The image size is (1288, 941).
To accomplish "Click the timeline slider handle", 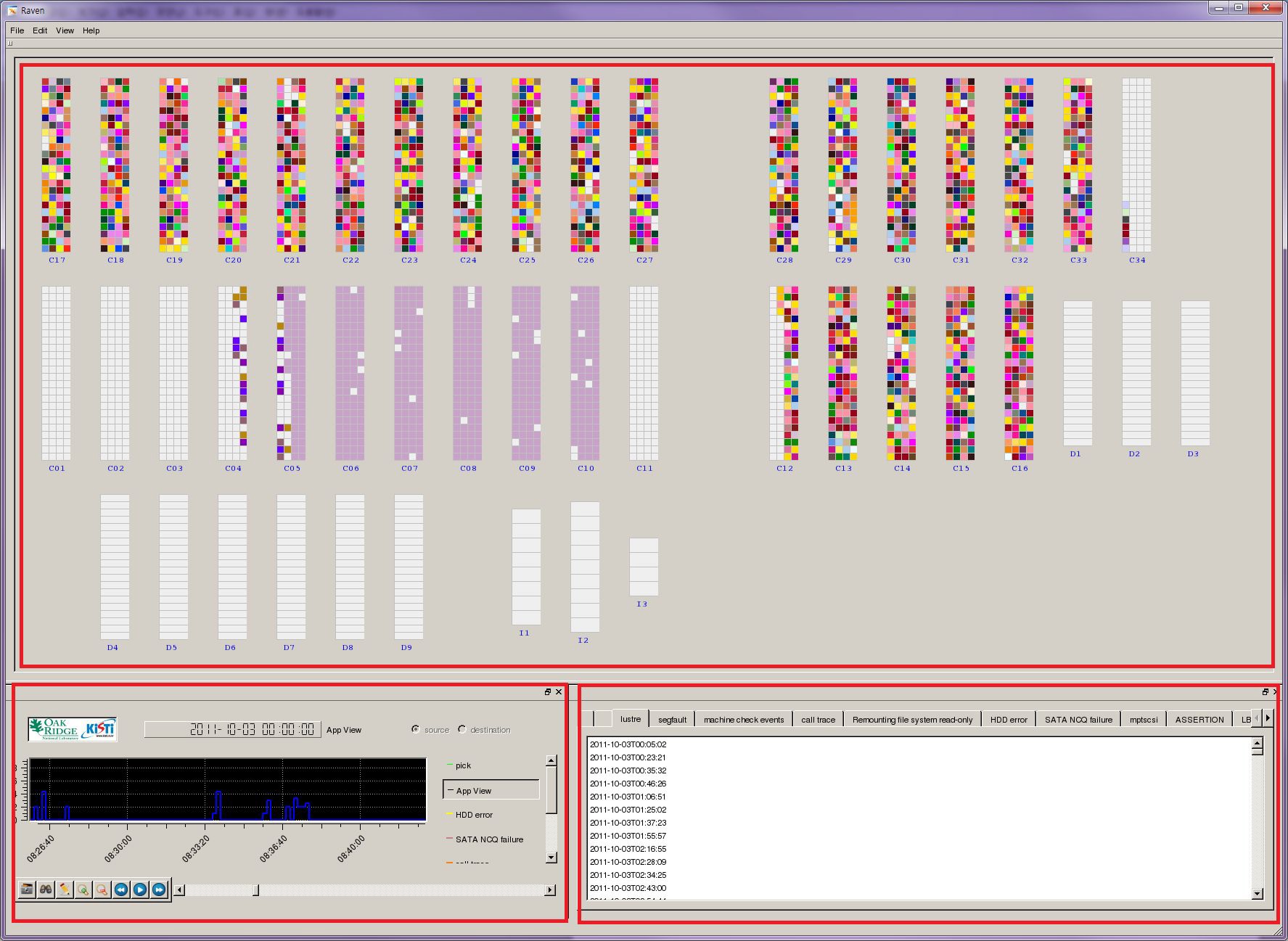I will [255, 889].
